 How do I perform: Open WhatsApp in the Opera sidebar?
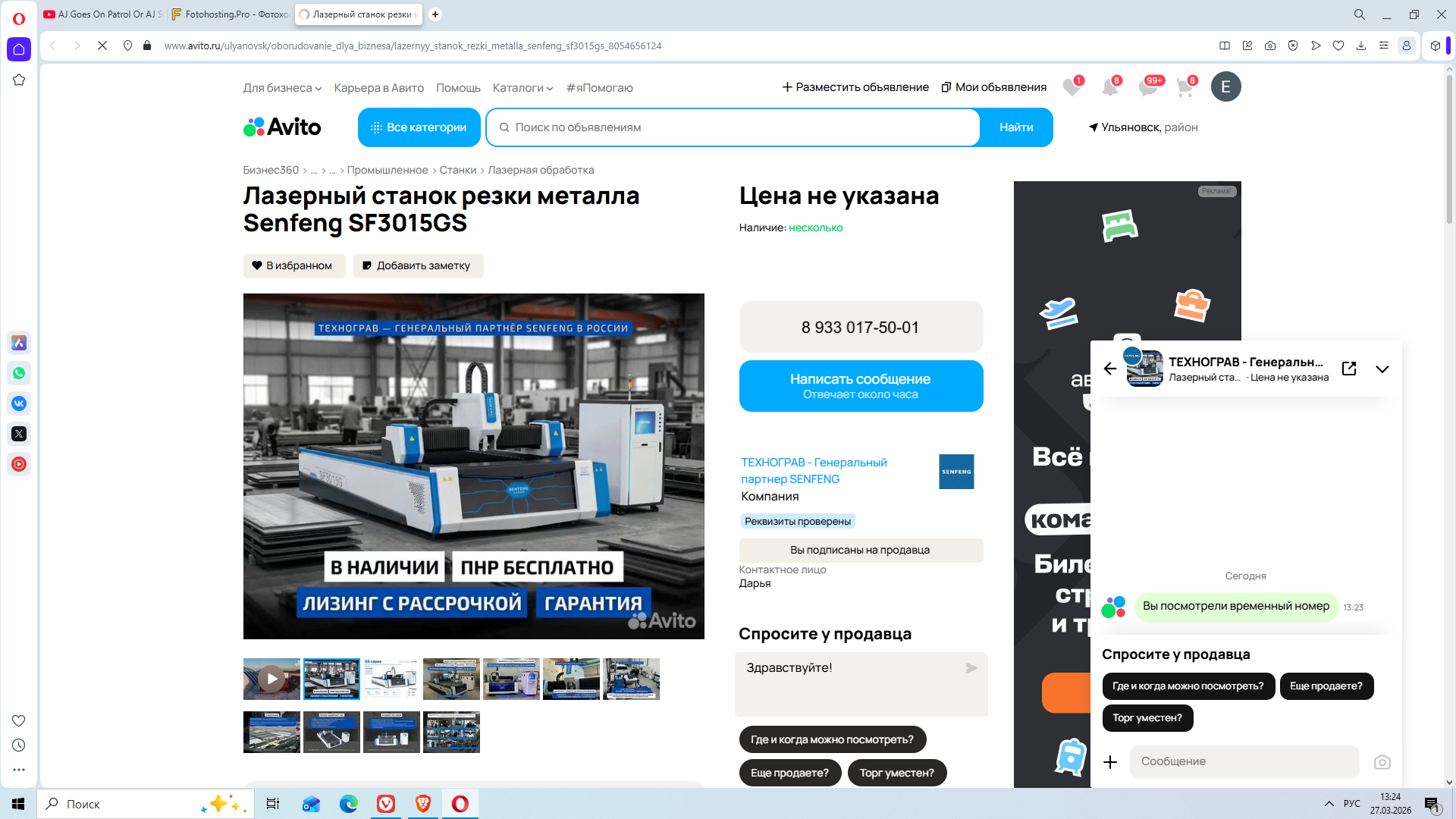tap(19, 373)
